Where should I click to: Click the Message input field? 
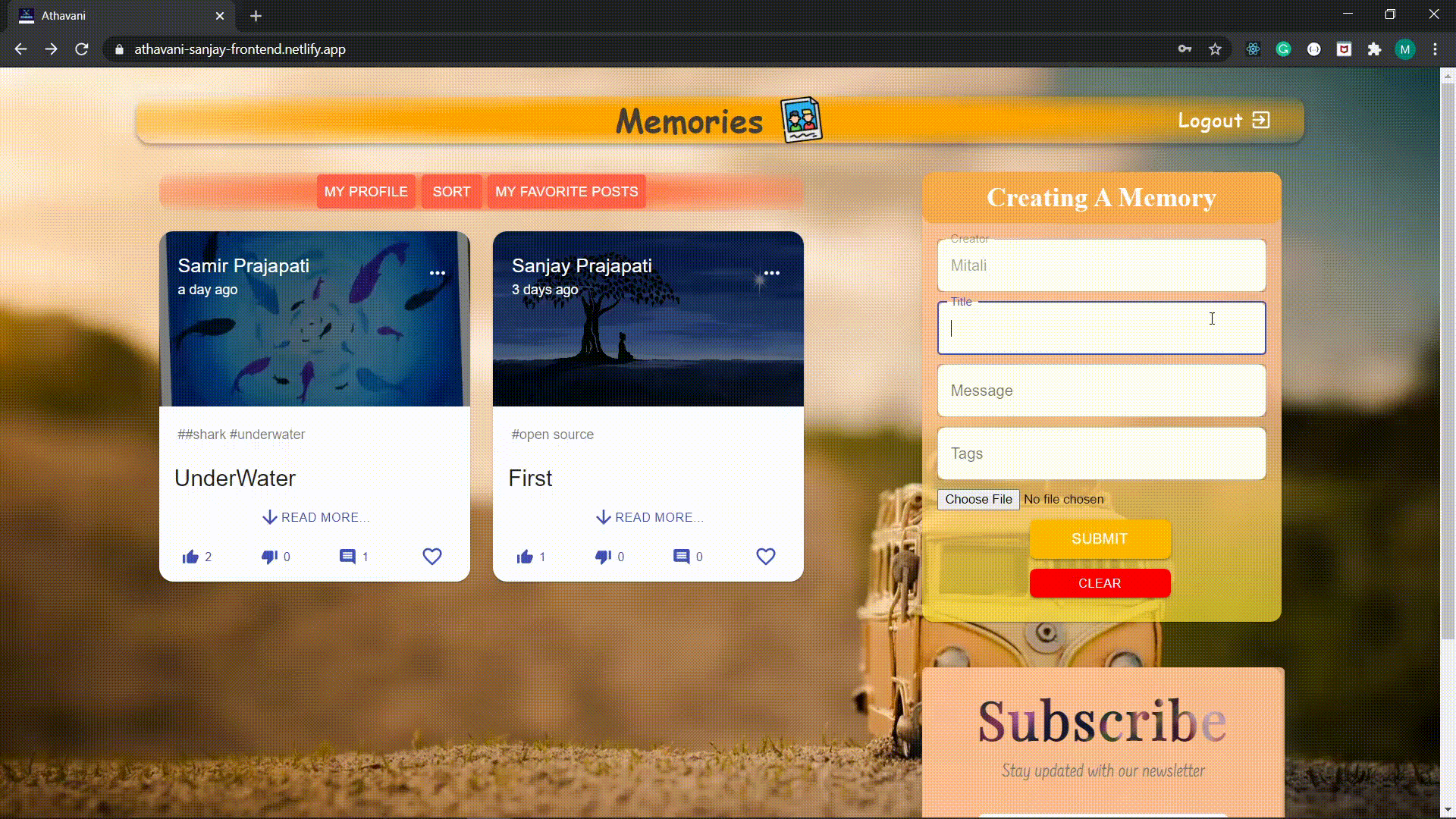tap(1101, 390)
